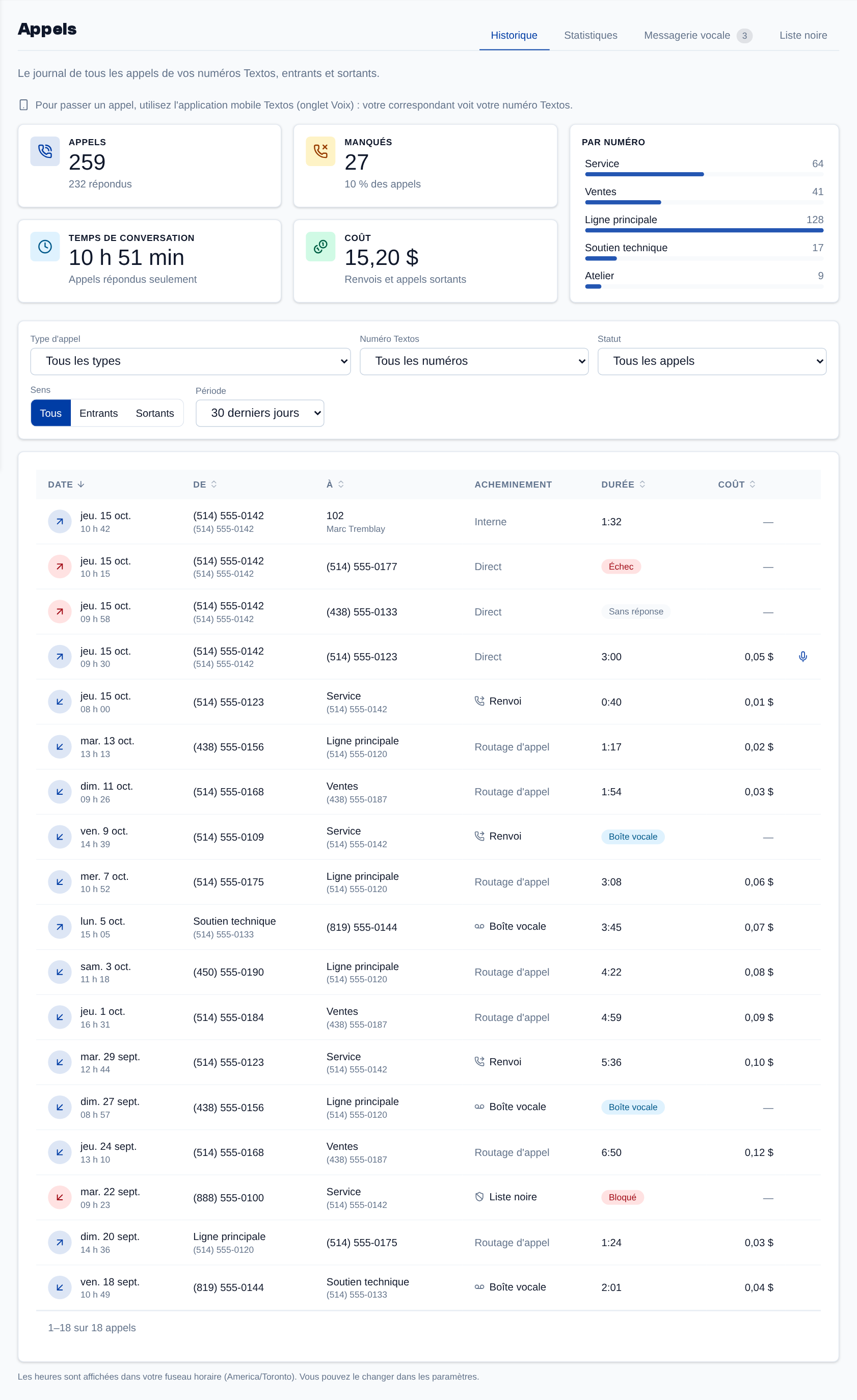Image resolution: width=857 pixels, height=1400 pixels.
Task: Click the Appels phone icon in stats card
Action: (x=45, y=151)
